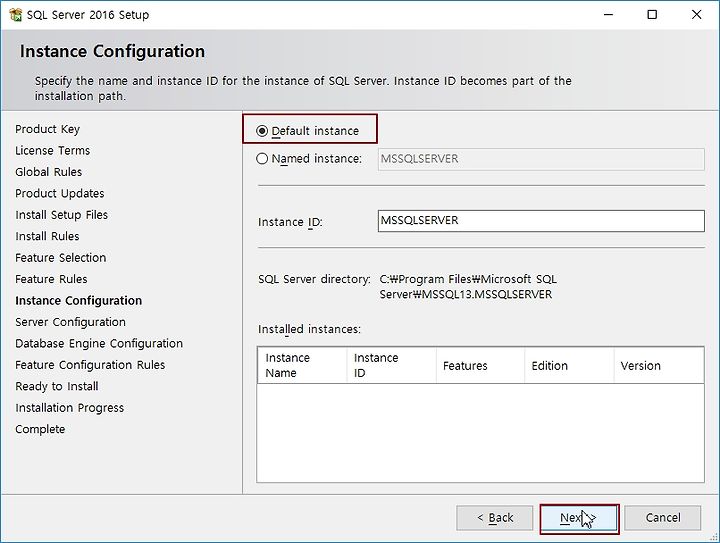Select Product Key step in sidebar
This screenshot has width=720, height=543.
tap(47, 129)
